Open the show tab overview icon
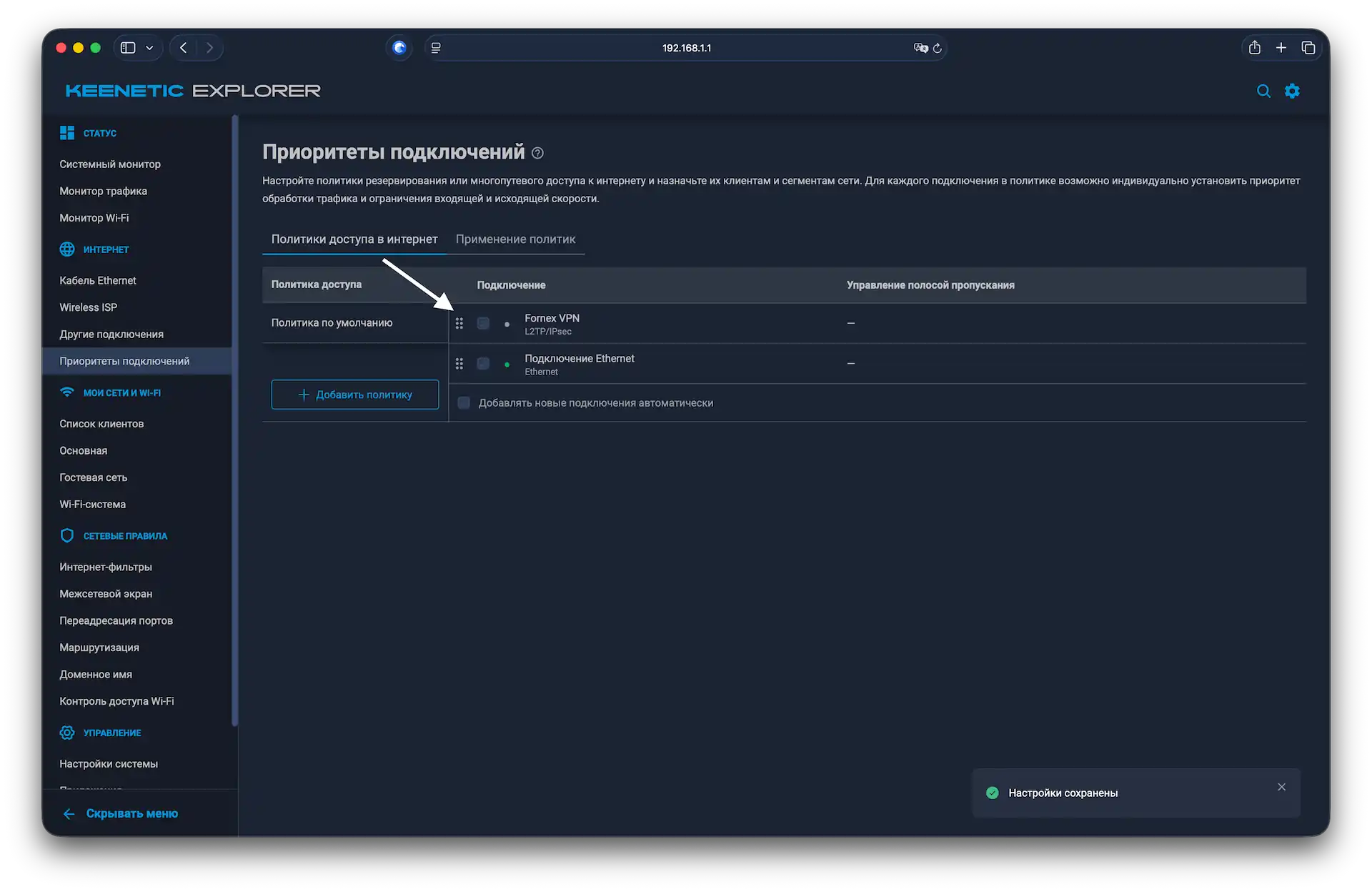 [1308, 48]
